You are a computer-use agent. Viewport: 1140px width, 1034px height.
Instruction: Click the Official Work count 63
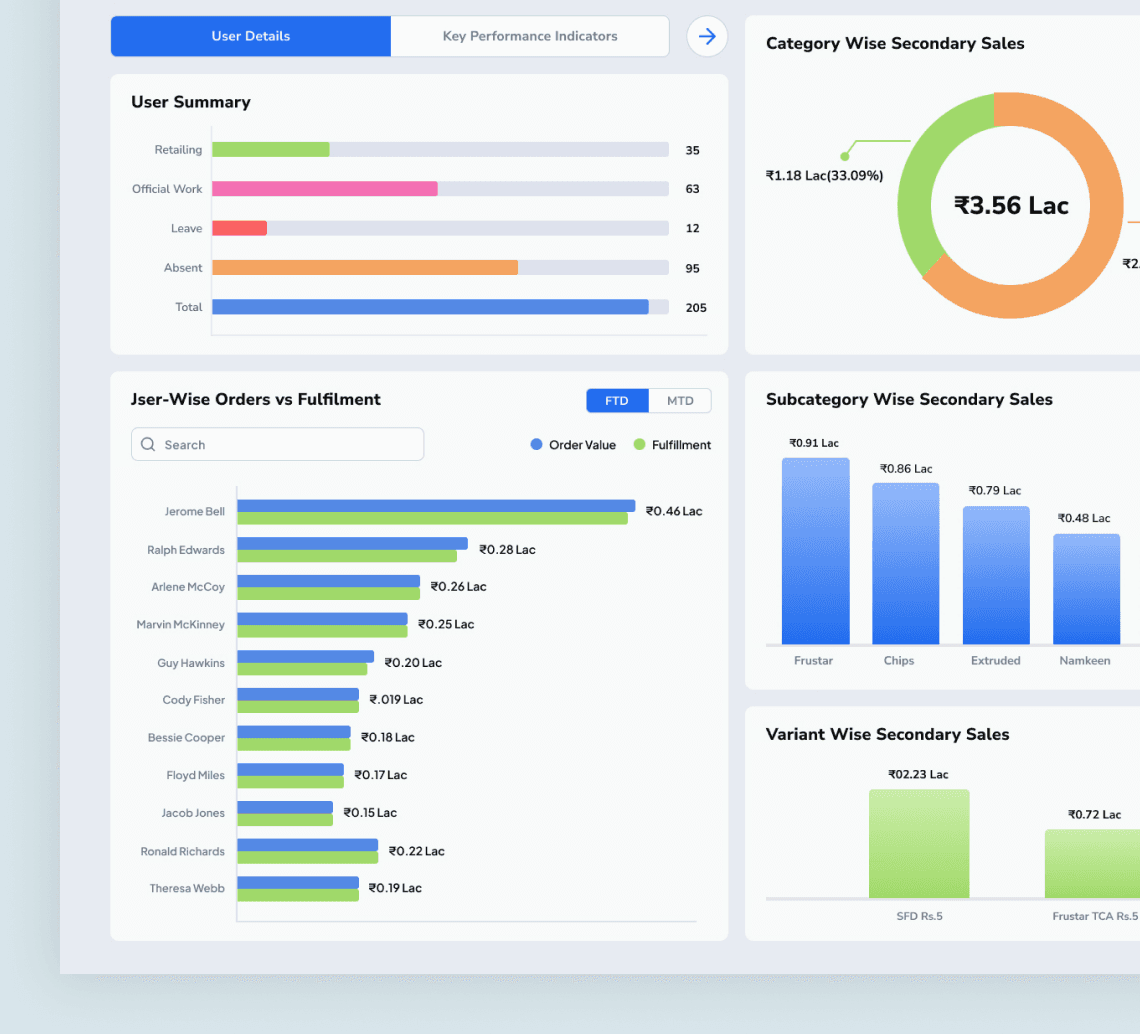coord(692,189)
